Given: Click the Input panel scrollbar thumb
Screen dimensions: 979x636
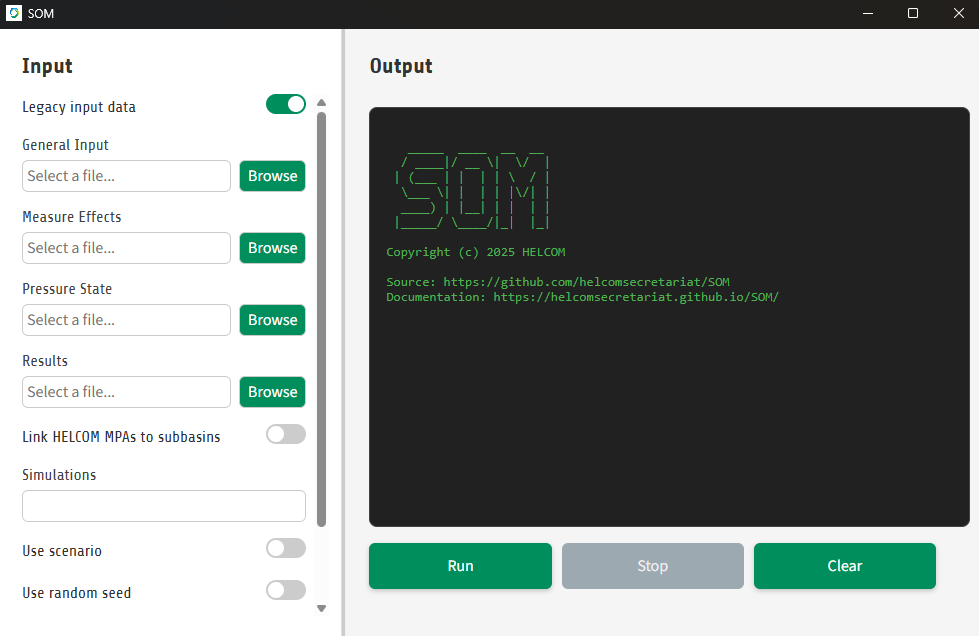Looking at the screenshot, I should tap(322, 320).
